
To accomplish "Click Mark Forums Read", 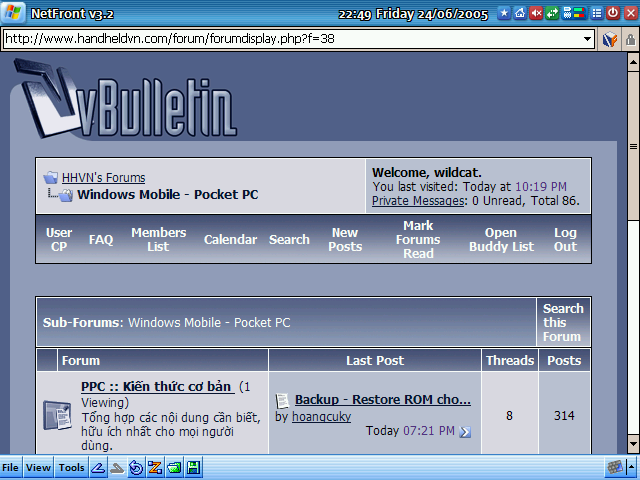I will (x=418, y=239).
